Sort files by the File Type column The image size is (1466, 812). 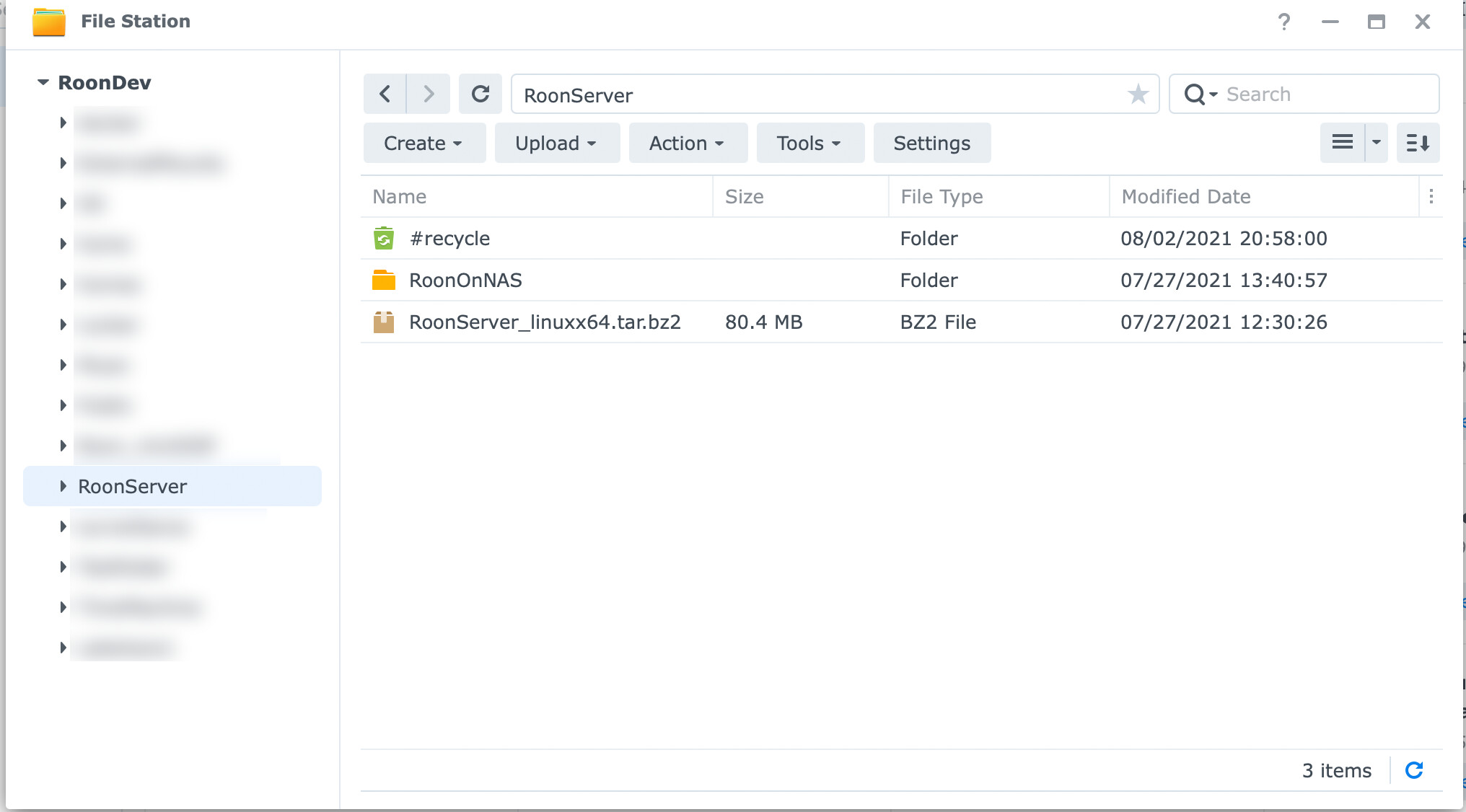998,196
